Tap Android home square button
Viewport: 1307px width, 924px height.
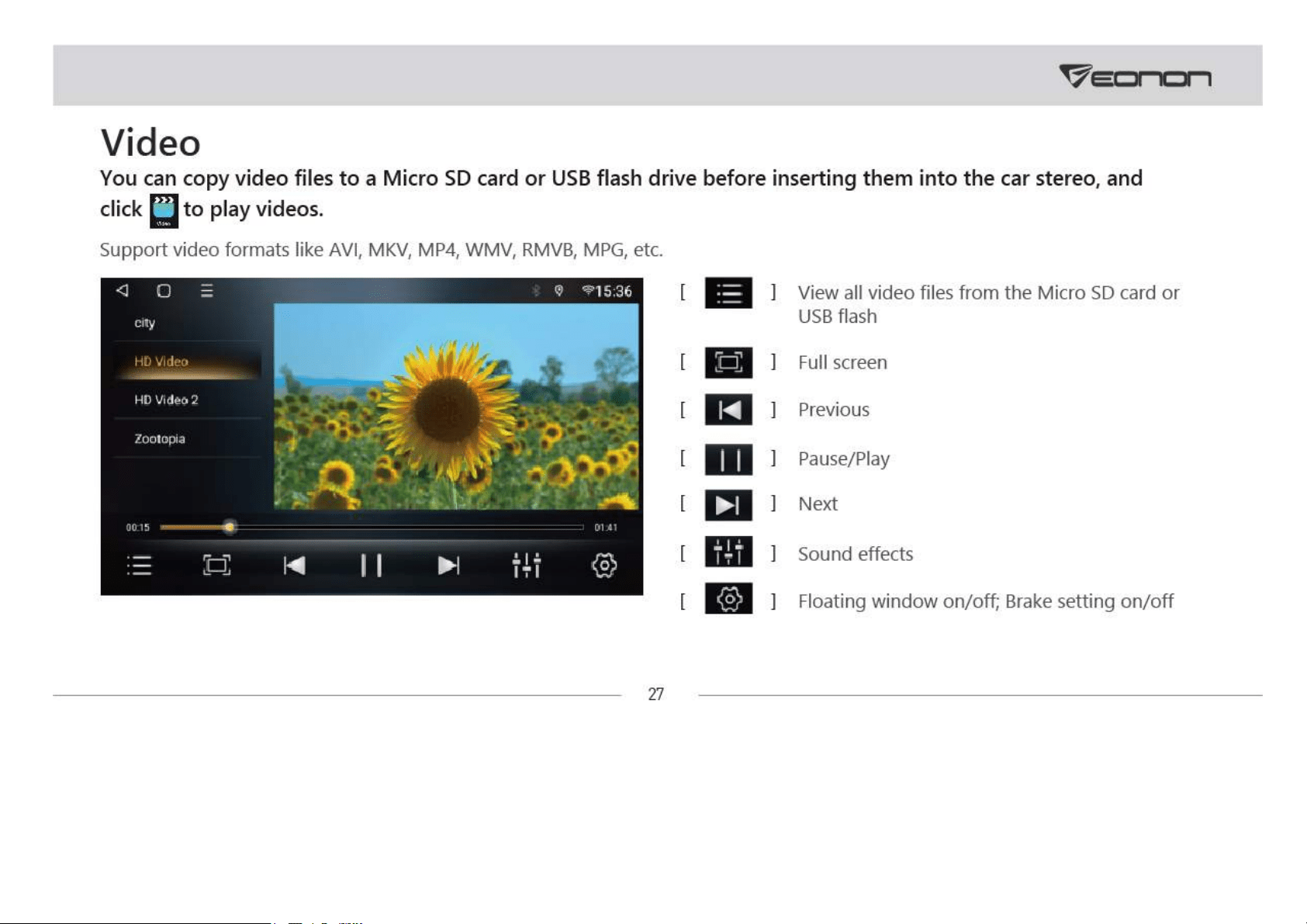164,291
